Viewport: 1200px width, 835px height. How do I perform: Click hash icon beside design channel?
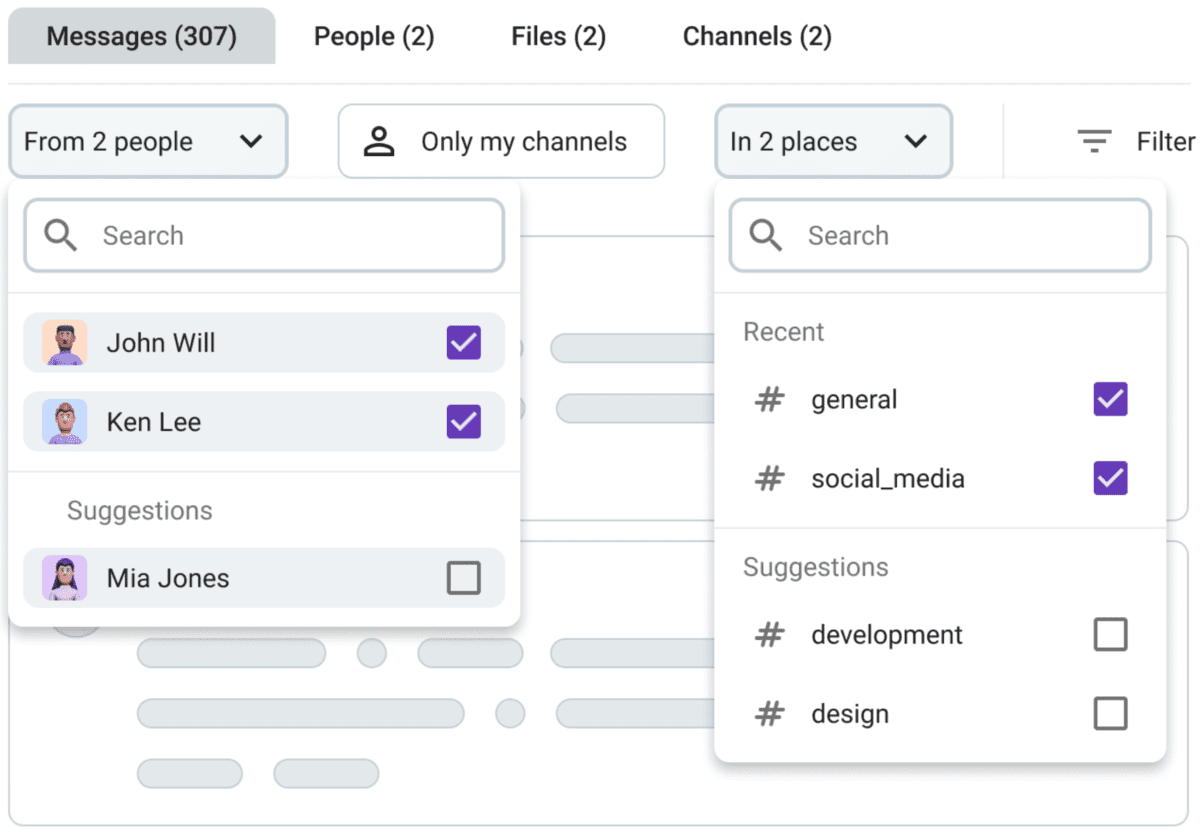pyautogui.click(x=769, y=714)
